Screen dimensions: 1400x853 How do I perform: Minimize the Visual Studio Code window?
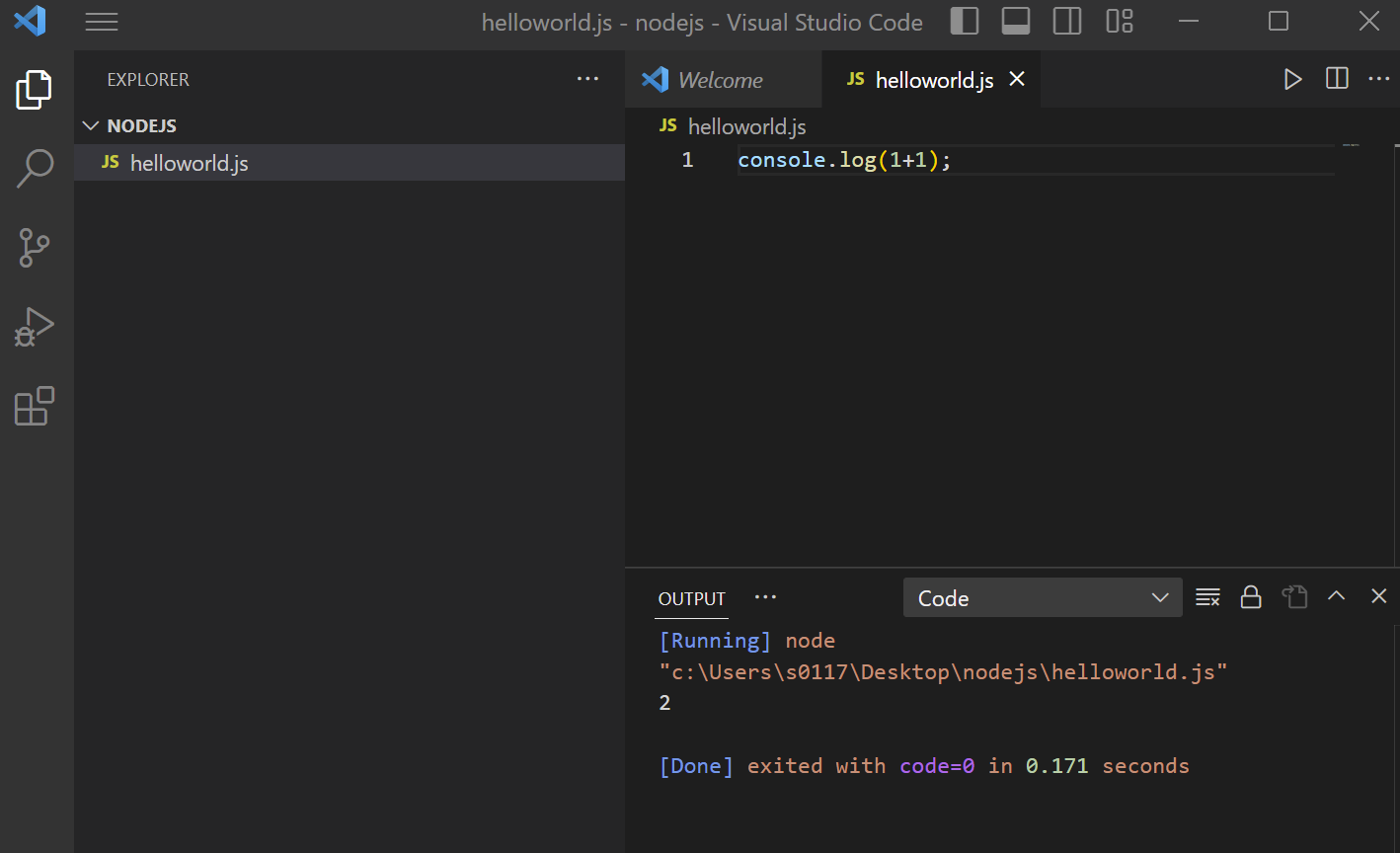[x=1189, y=21]
